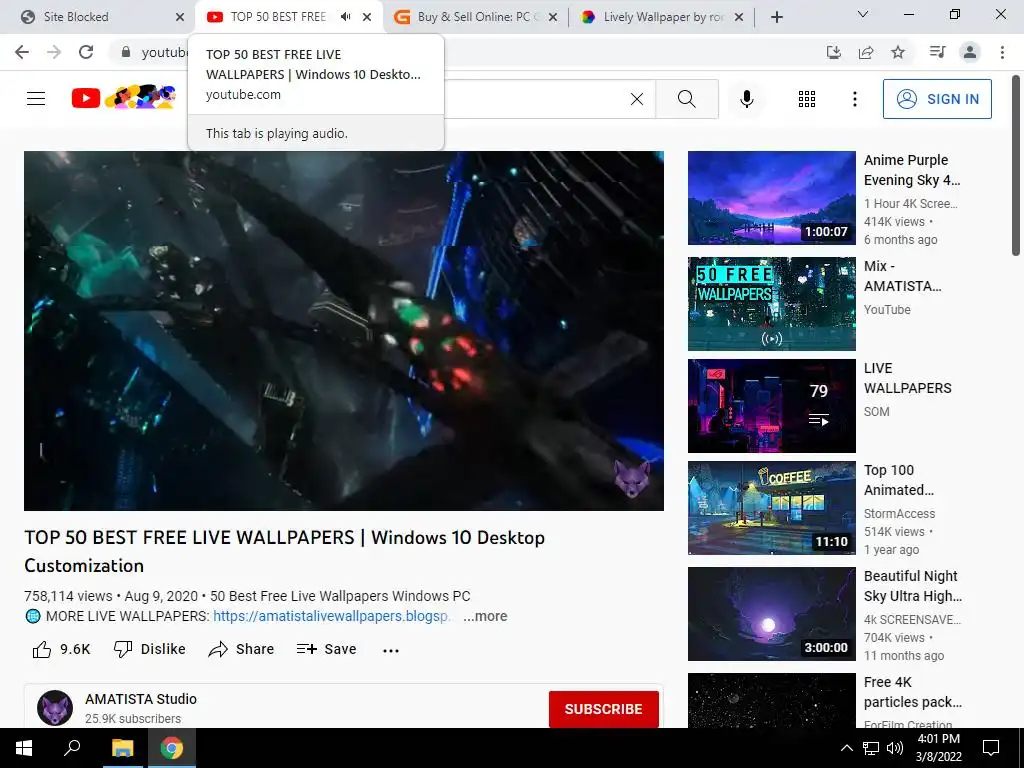Click the volume speaker icon in tray
The height and width of the screenshot is (768, 1024).
click(895, 748)
